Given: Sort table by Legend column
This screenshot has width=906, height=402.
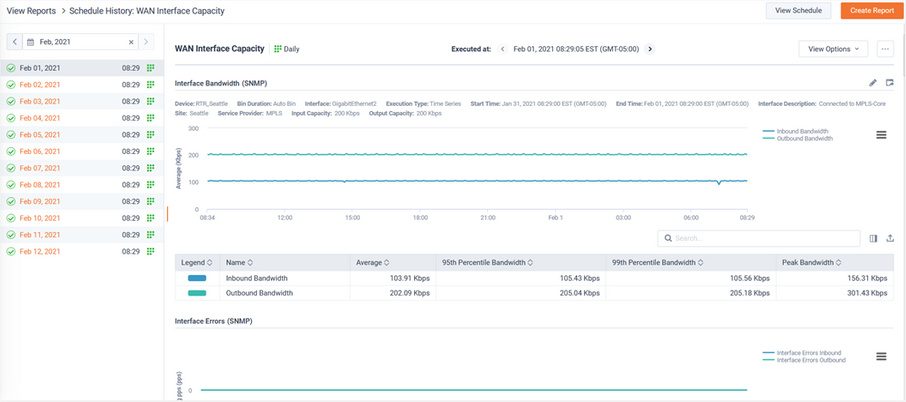Looking at the screenshot, I should coord(197,262).
